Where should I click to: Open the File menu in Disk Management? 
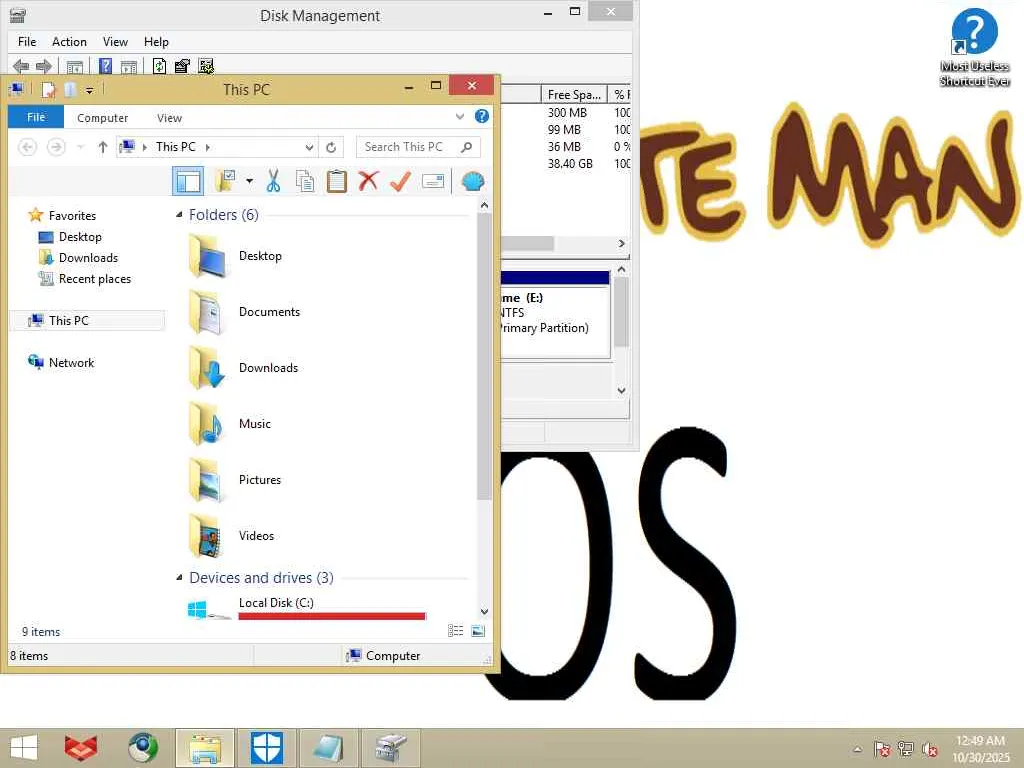click(x=27, y=42)
